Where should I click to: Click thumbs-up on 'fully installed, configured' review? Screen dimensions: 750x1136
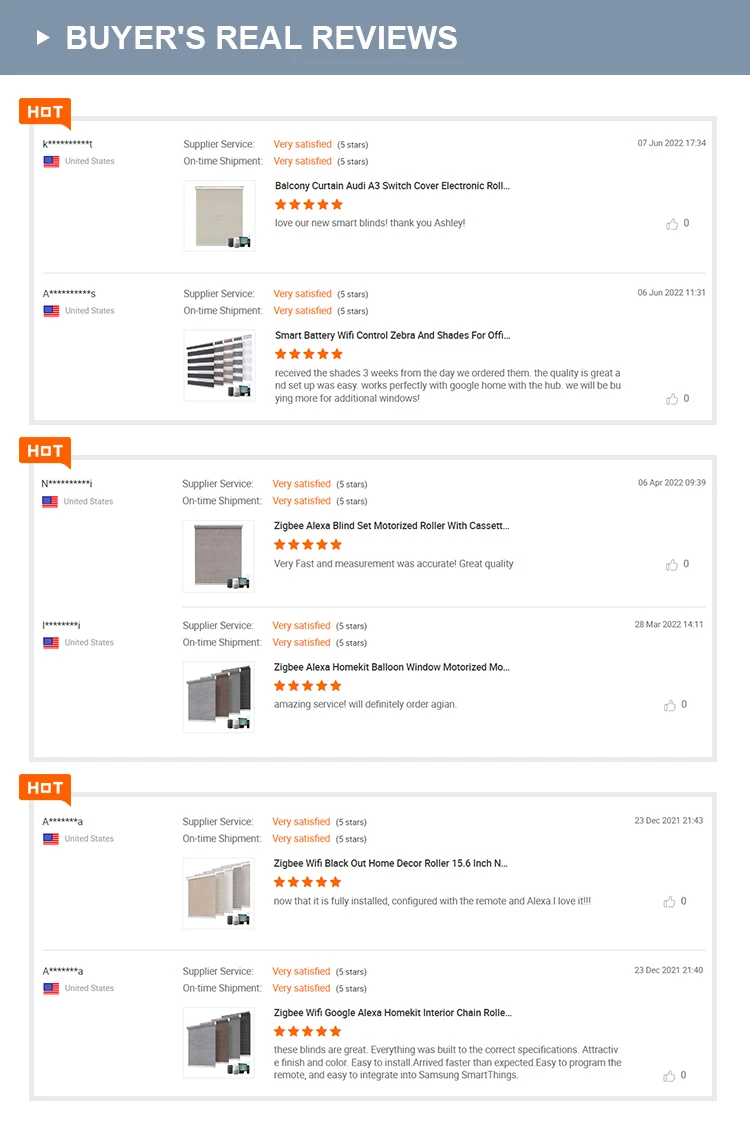click(670, 902)
